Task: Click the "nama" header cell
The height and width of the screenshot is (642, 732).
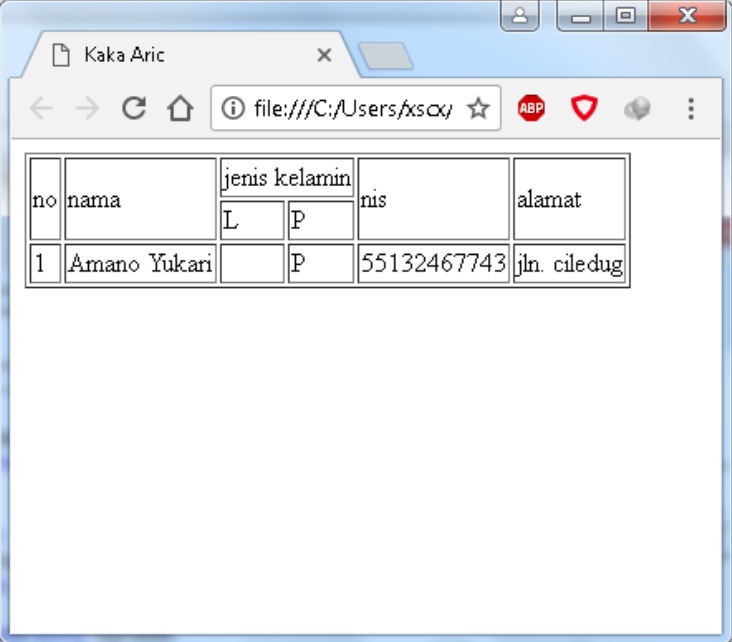Action: (141, 199)
